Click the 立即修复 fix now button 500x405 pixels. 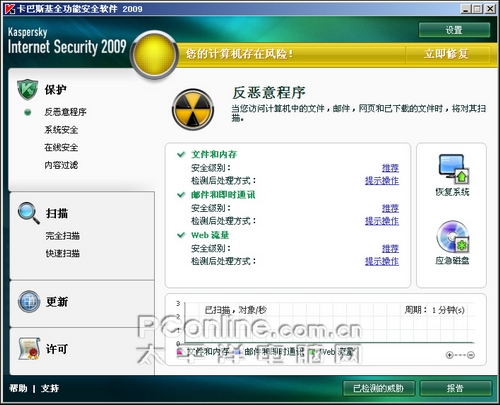pyautogui.click(x=447, y=54)
